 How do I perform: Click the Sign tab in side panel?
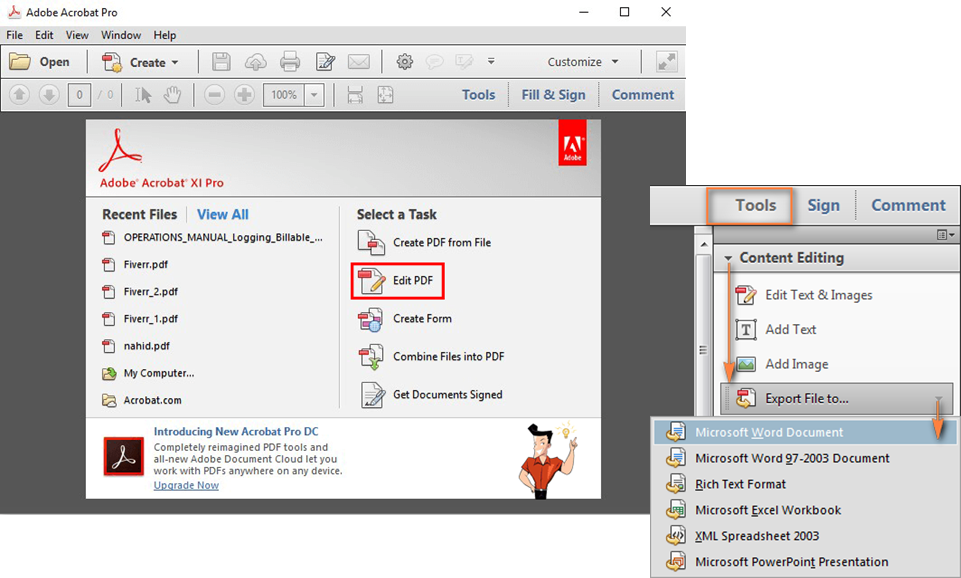(823, 205)
